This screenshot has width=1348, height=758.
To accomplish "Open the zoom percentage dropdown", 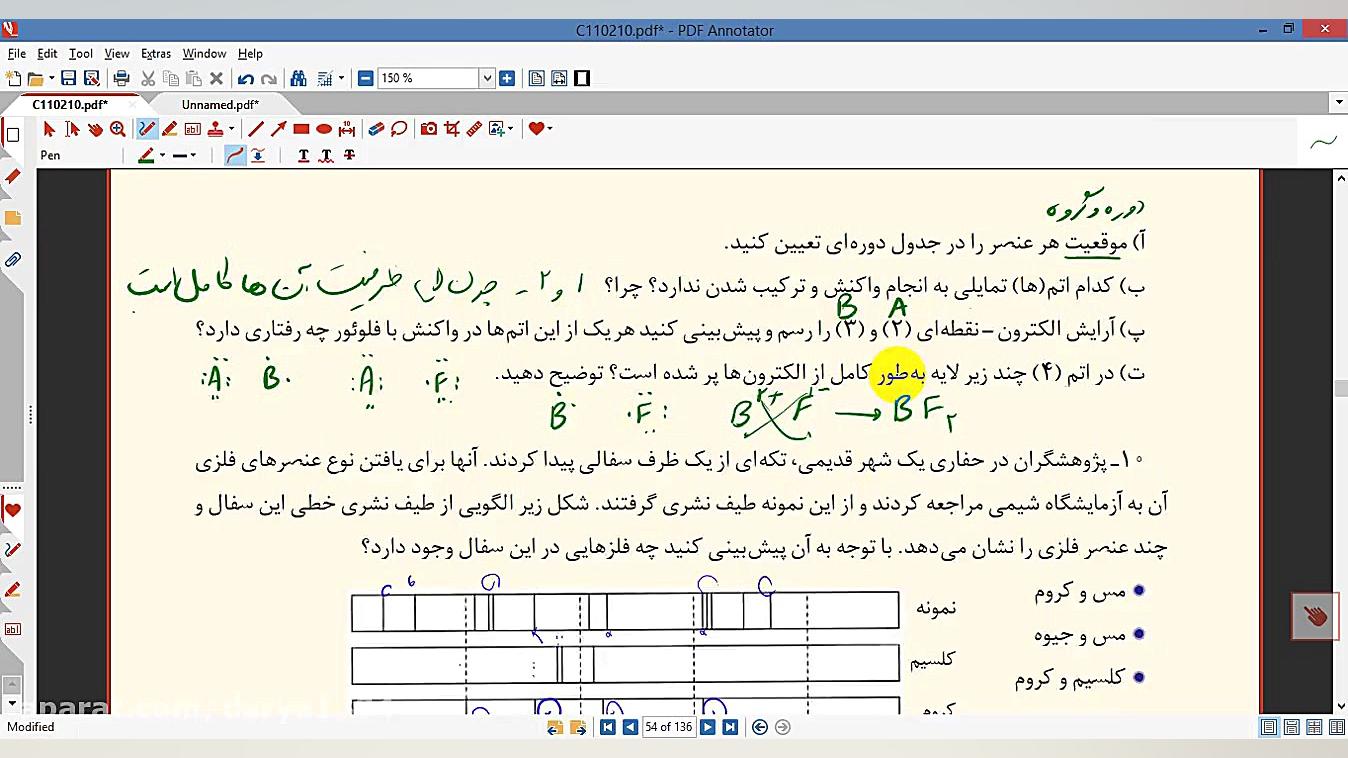I will 487,77.
